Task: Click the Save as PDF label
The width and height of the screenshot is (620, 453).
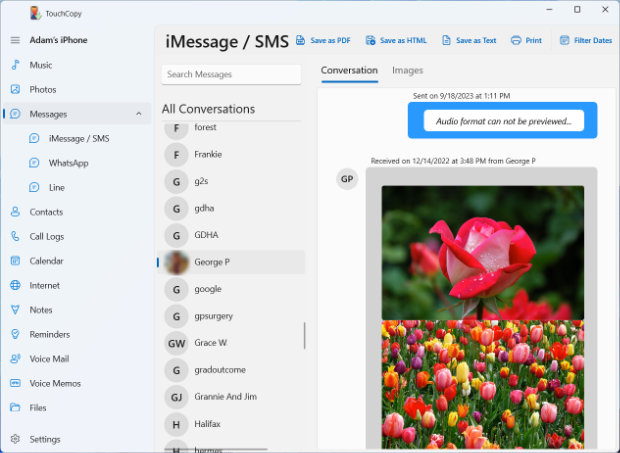Action: click(x=330, y=40)
